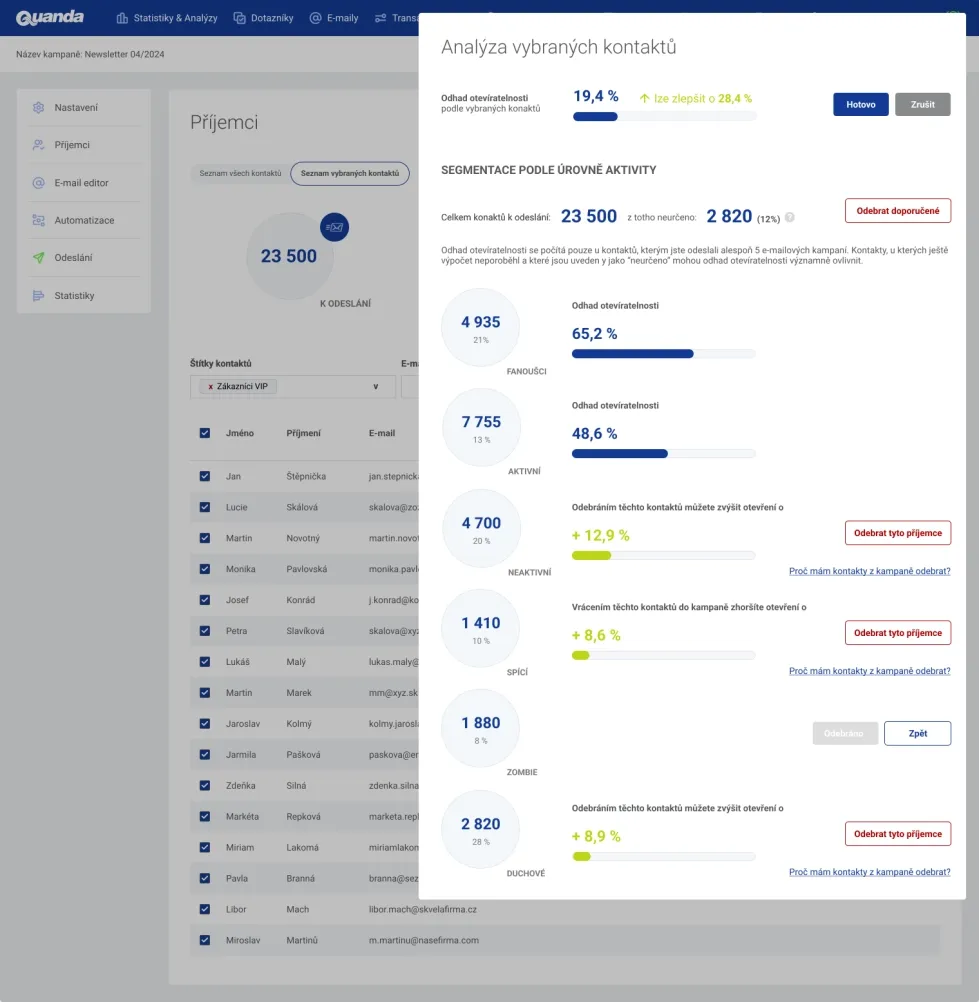Open removal explanation link for Neaktivní
Screen dimensions: 980x1002
[869, 571]
